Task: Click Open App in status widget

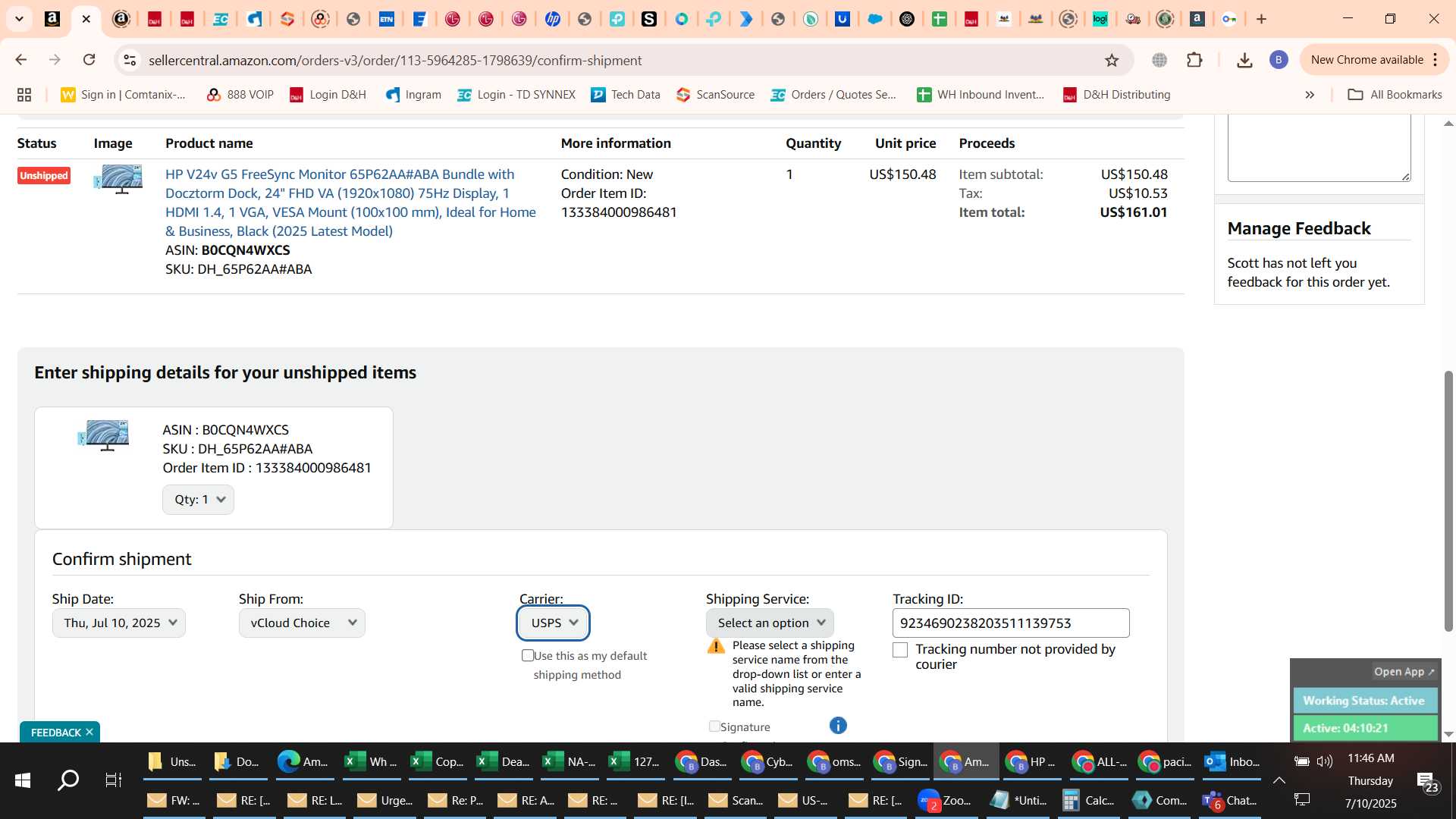Action: point(1404,671)
